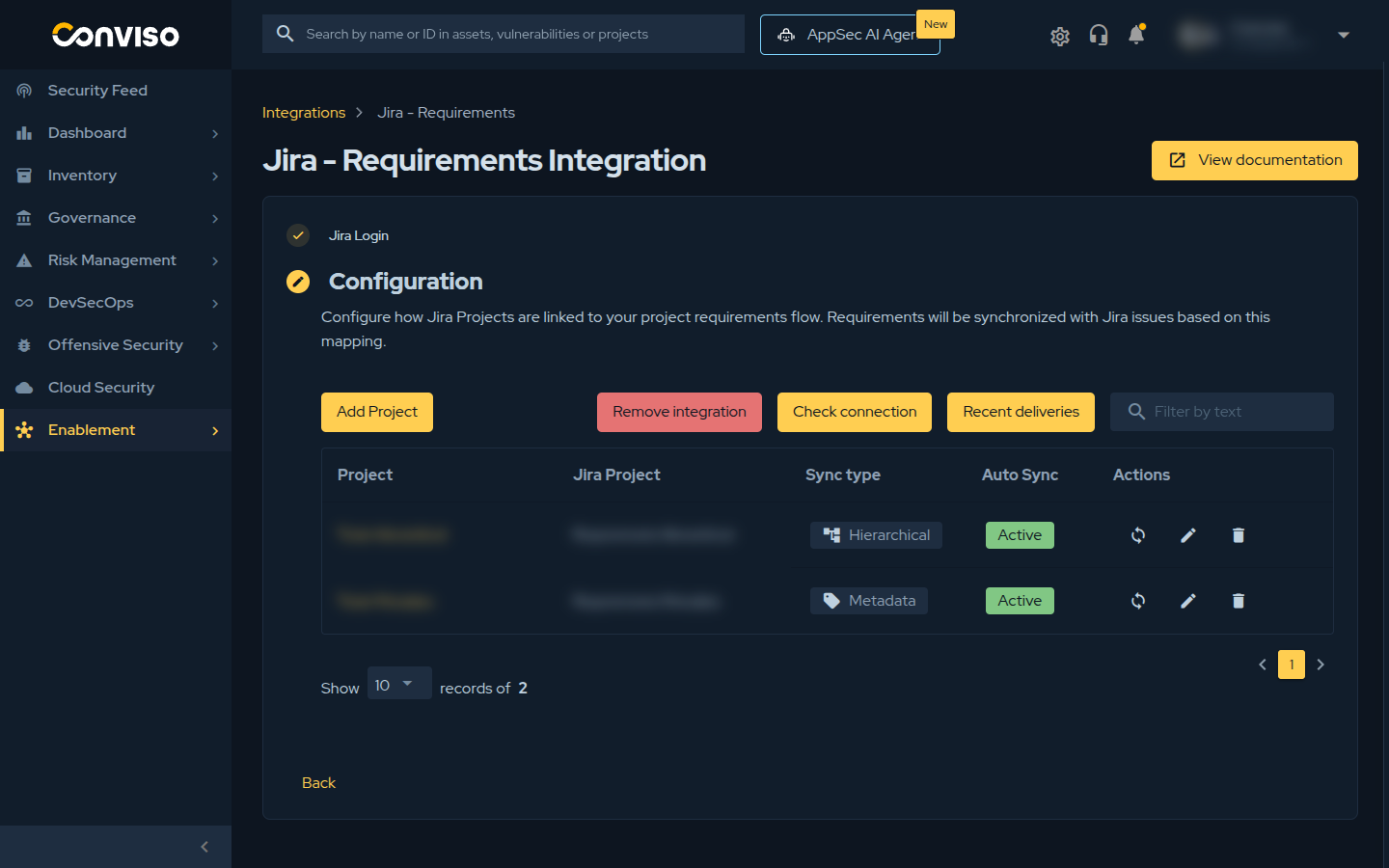Click the Security Feed icon in sidebar

24,91
